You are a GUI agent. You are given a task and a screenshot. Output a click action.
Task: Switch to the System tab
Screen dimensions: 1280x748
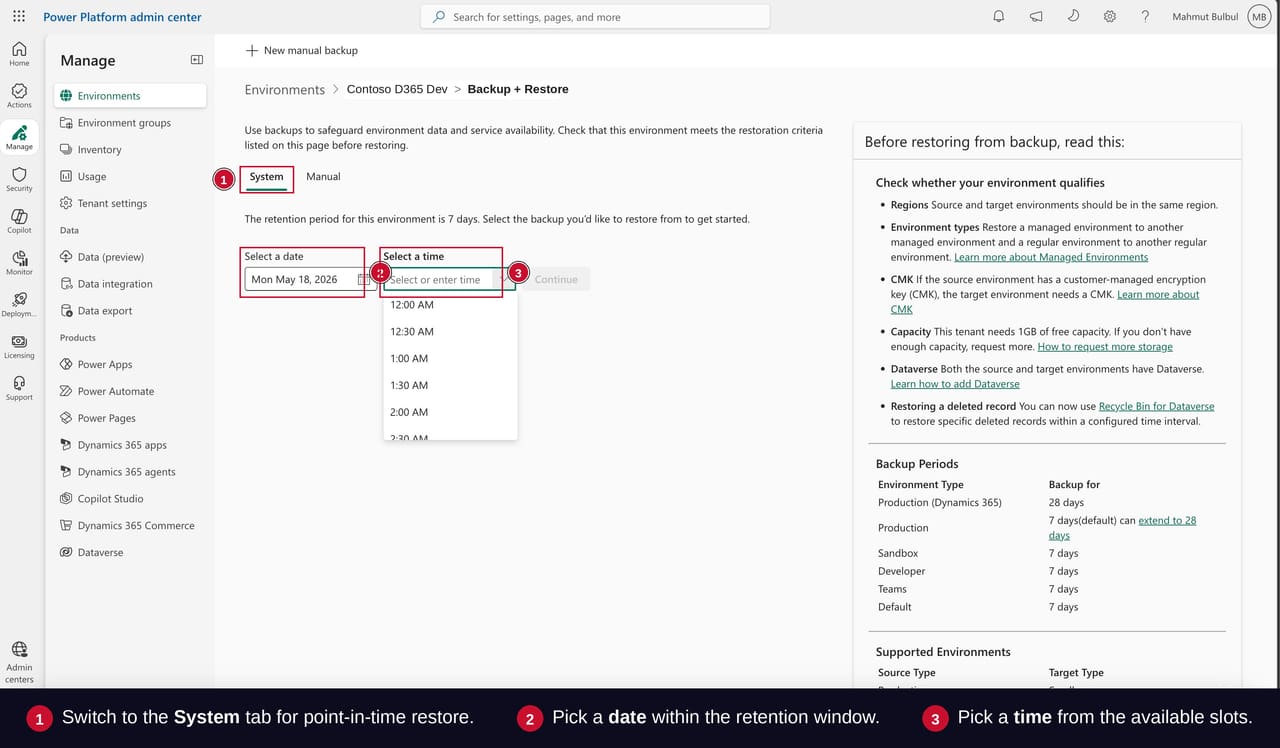[266, 177]
